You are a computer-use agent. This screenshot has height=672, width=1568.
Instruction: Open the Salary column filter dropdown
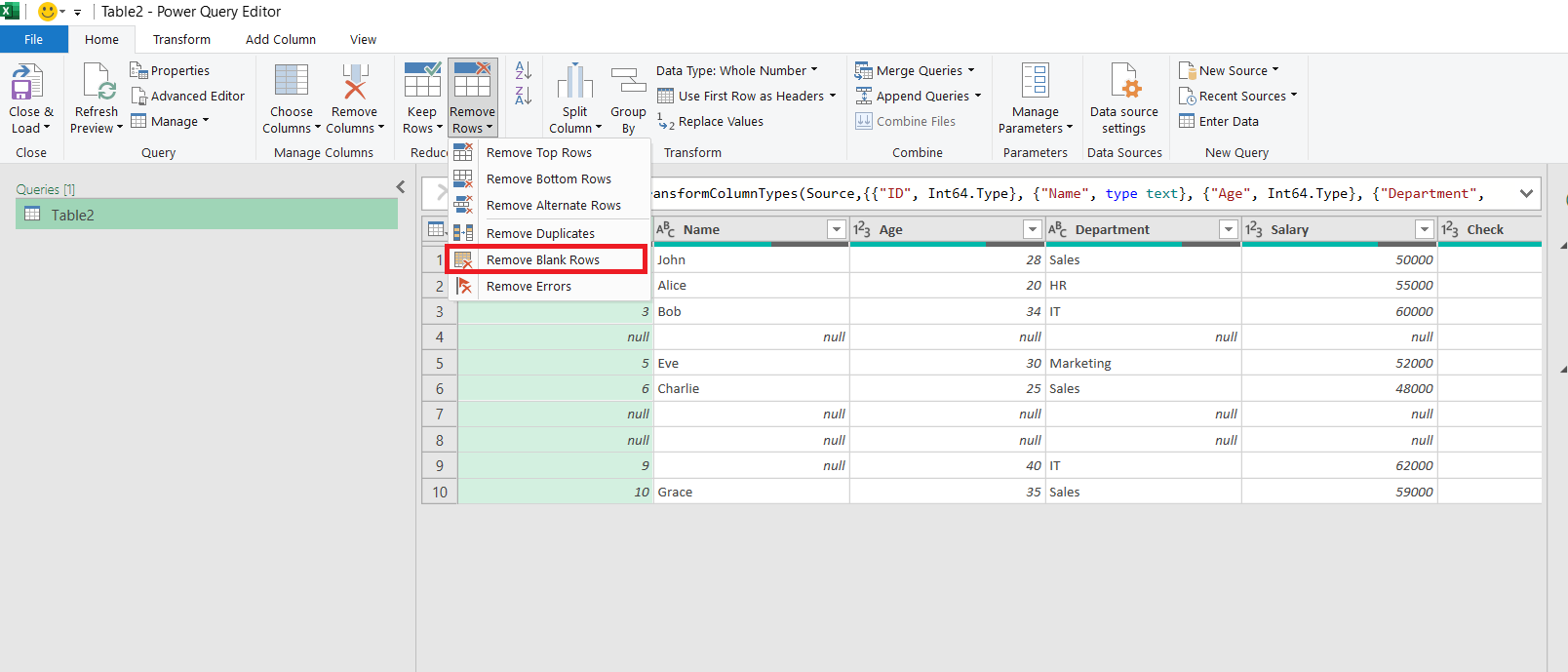[1425, 229]
